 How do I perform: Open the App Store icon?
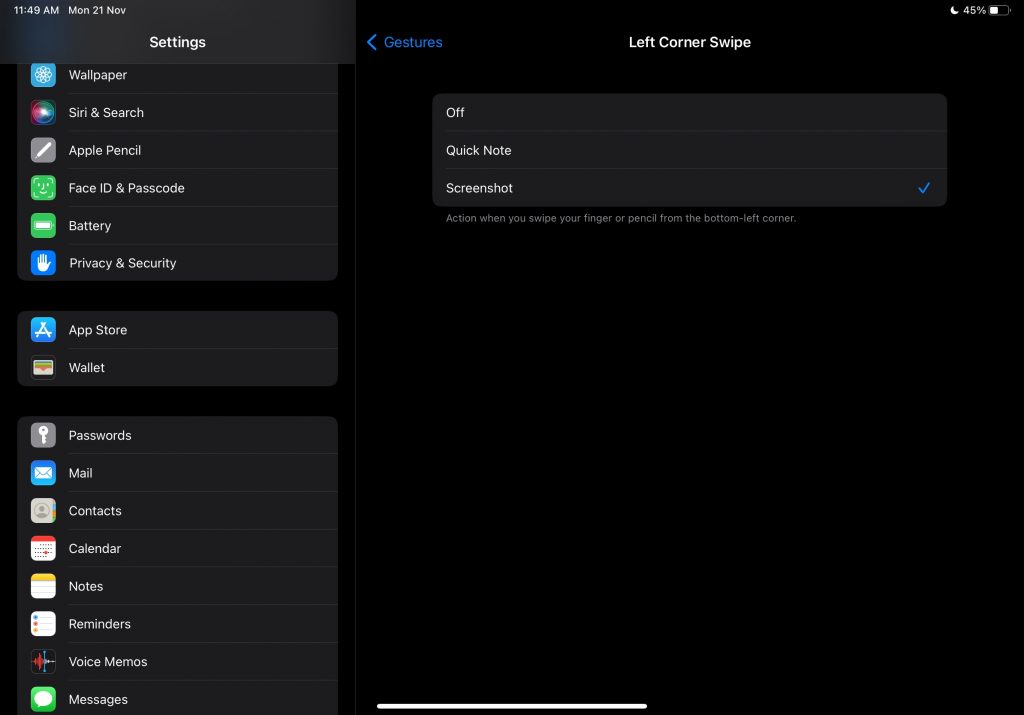tap(43, 330)
